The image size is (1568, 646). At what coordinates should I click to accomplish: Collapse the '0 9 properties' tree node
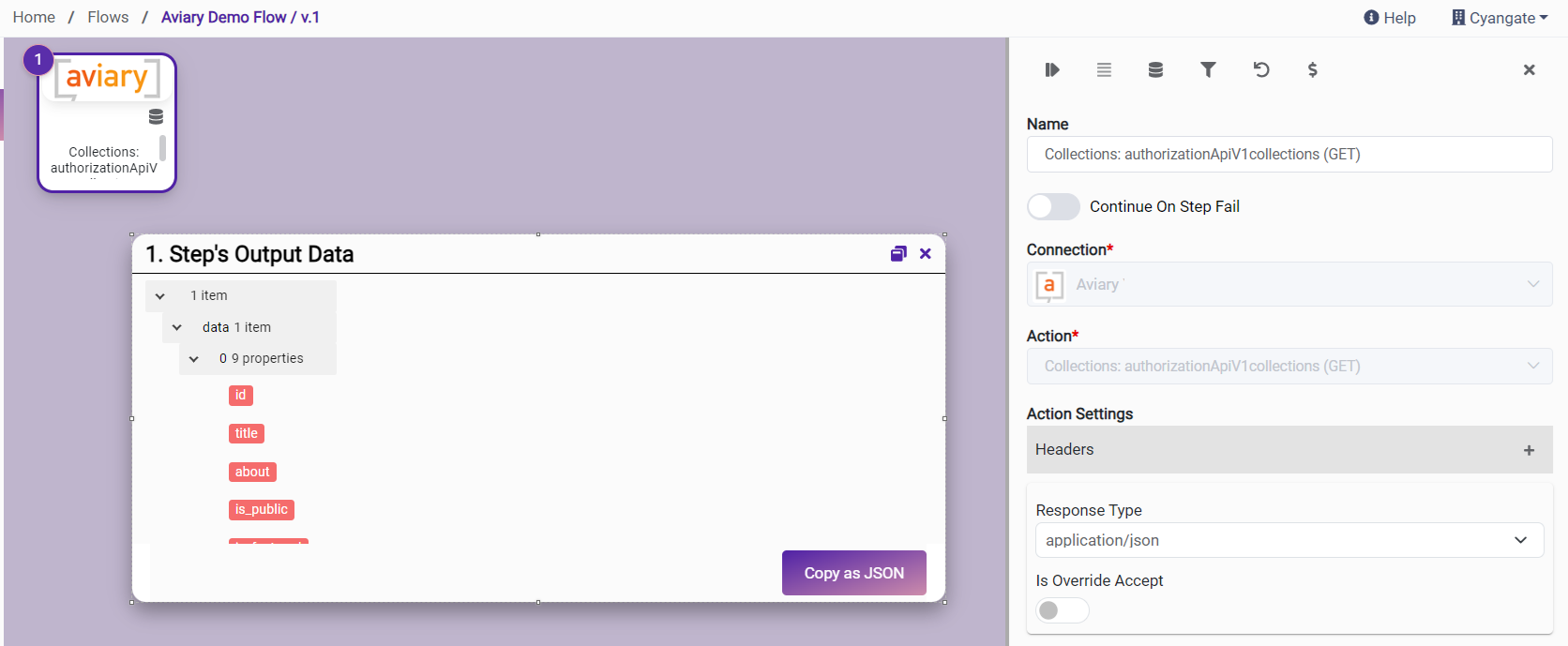point(194,359)
